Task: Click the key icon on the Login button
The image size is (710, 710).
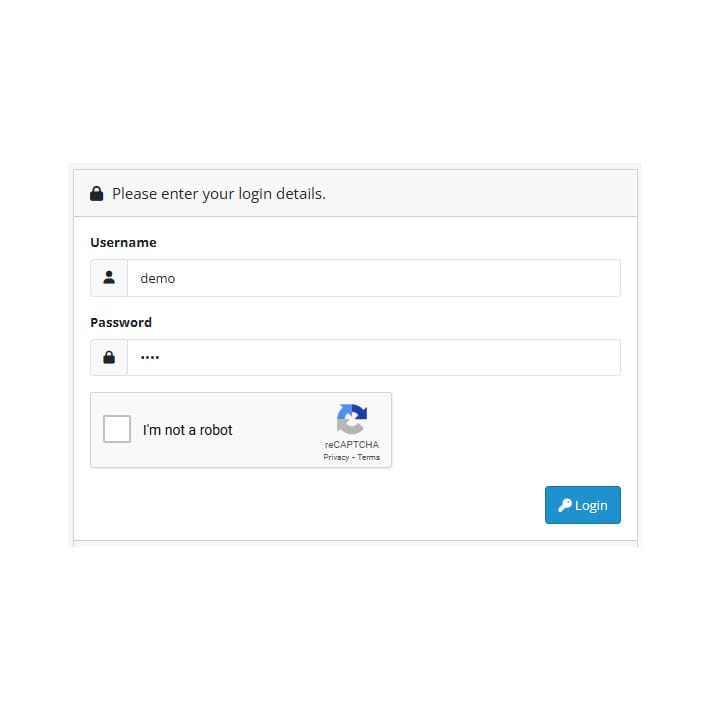Action: [565, 505]
